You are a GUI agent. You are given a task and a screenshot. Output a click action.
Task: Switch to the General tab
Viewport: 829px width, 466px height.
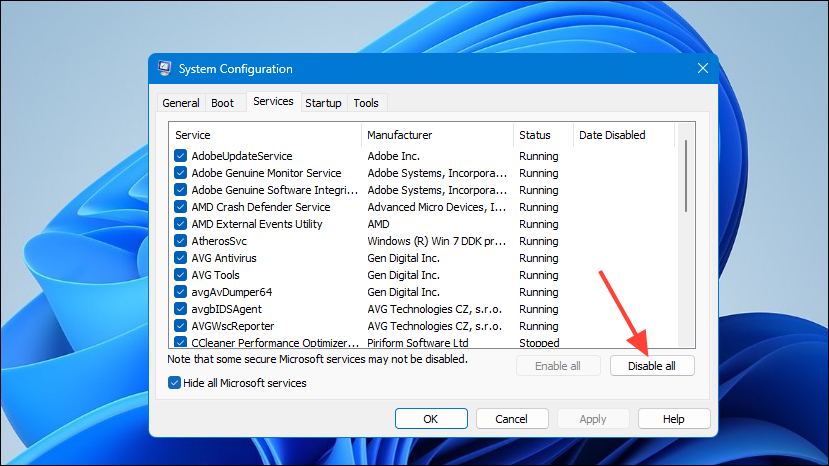pyautogui.click(x=181, y=103)
